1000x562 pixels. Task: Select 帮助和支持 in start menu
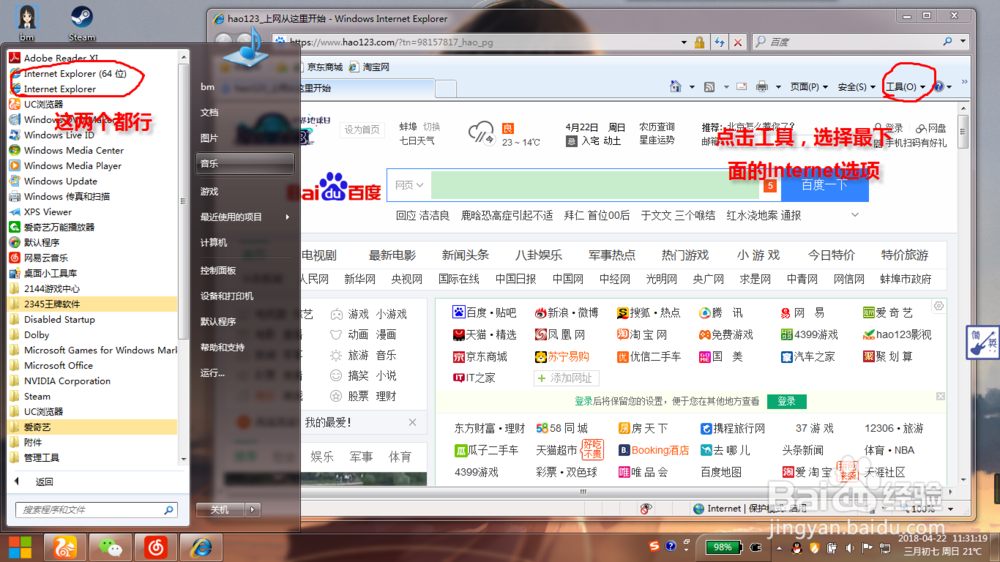pyautogui.click(x=223, y=347)
